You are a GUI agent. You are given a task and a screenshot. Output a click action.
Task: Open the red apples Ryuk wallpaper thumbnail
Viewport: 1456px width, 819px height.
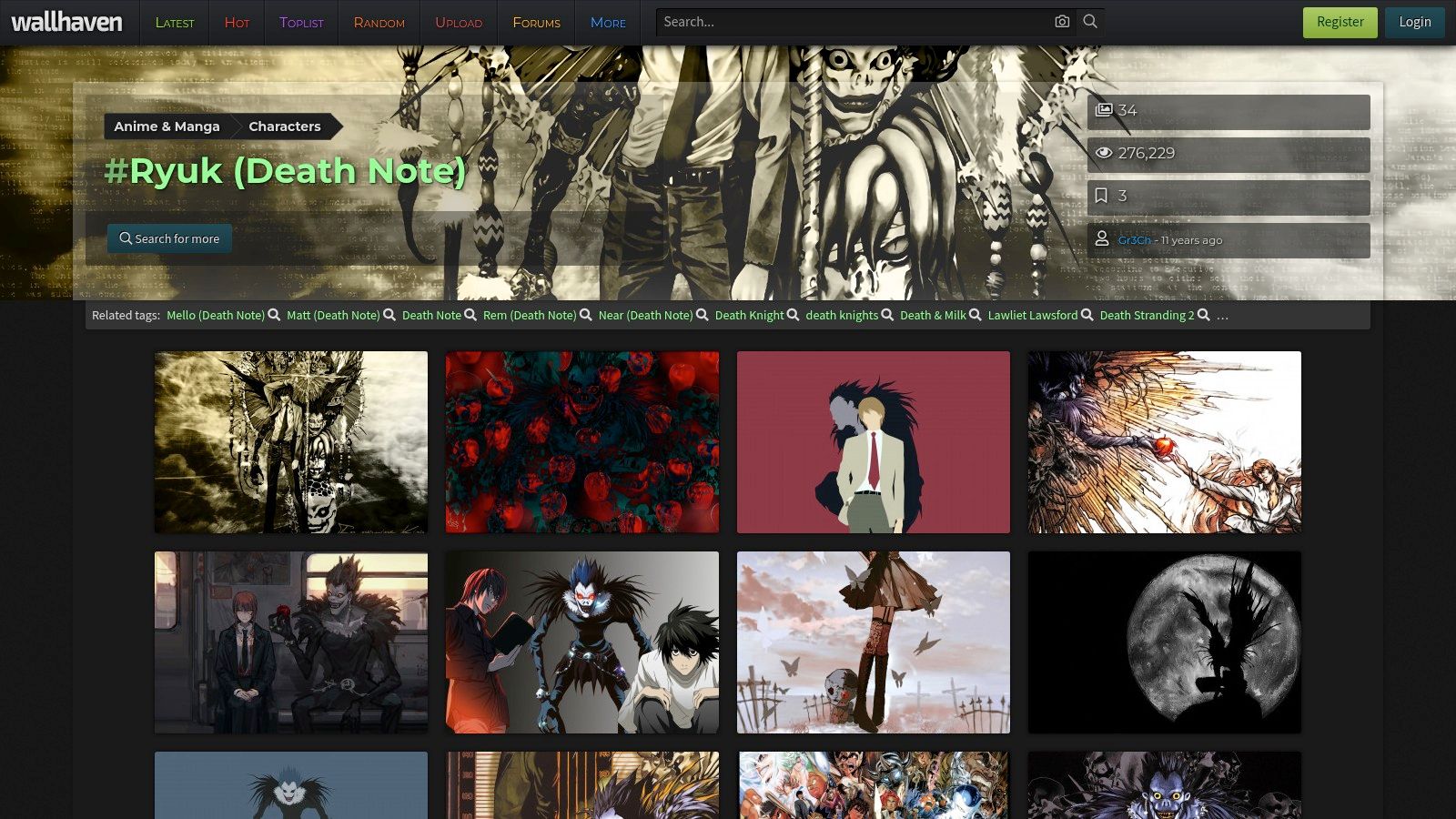tap(582, 442)
